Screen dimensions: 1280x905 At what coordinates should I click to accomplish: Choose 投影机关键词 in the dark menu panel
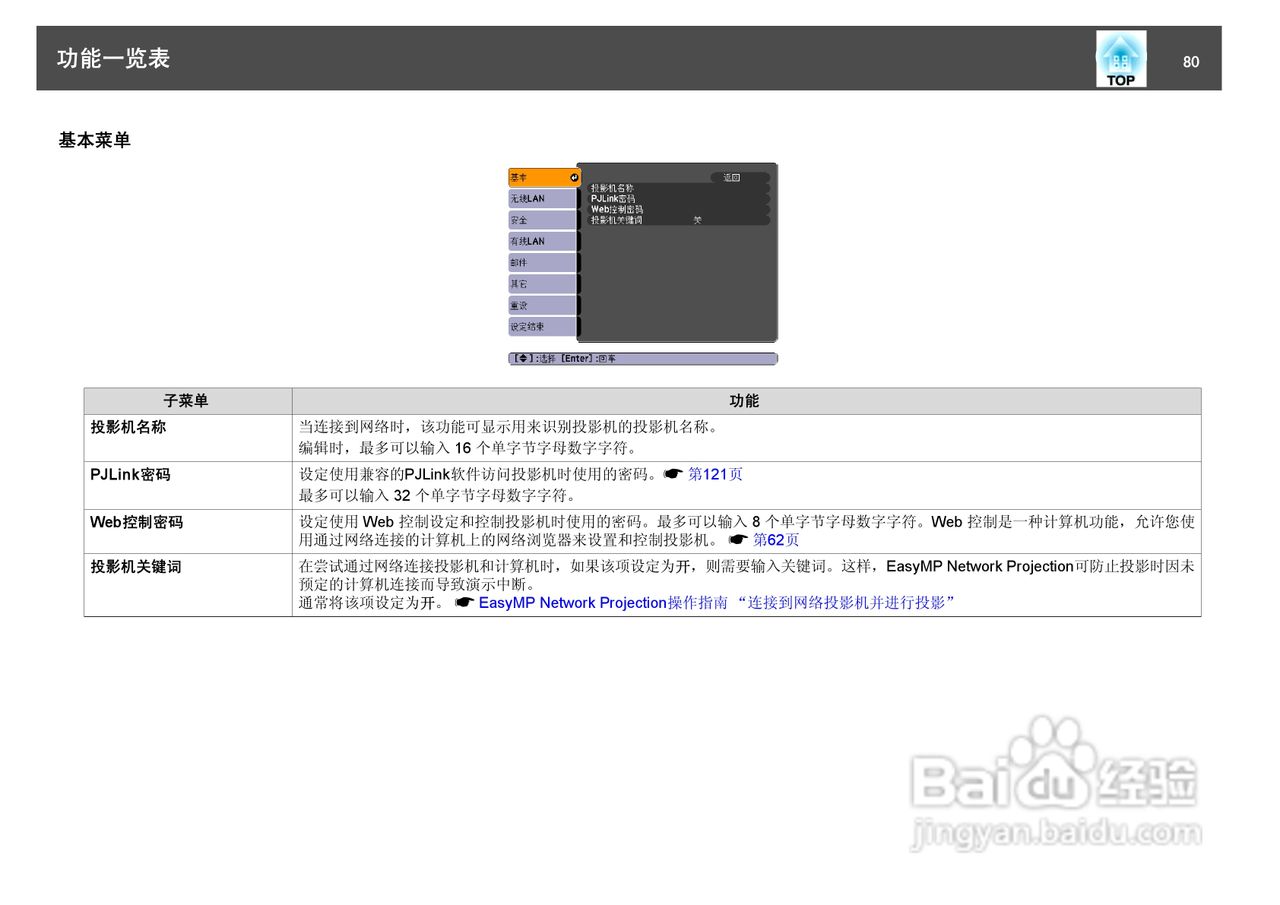616,219
